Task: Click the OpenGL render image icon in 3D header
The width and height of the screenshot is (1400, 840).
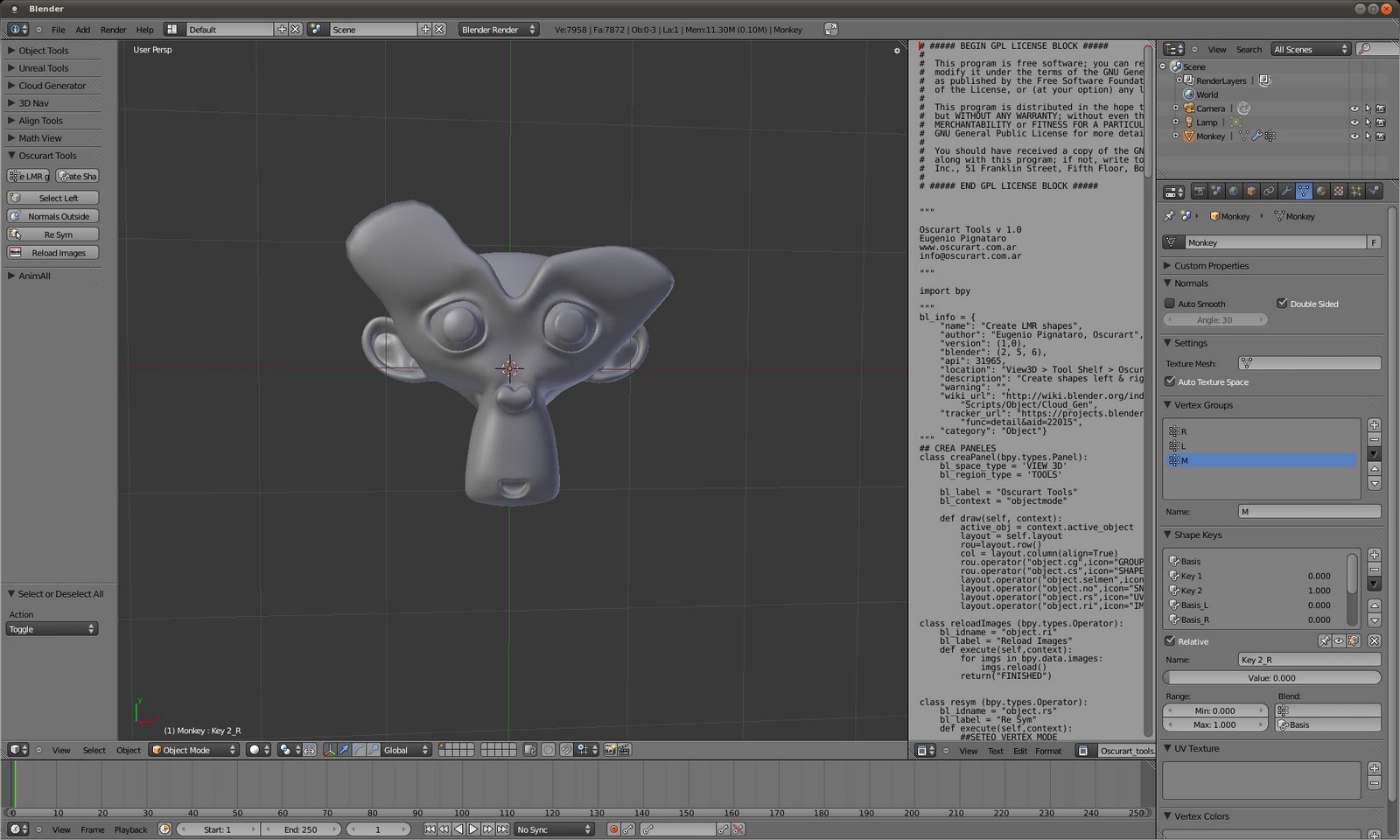Action: pos(611,750)
